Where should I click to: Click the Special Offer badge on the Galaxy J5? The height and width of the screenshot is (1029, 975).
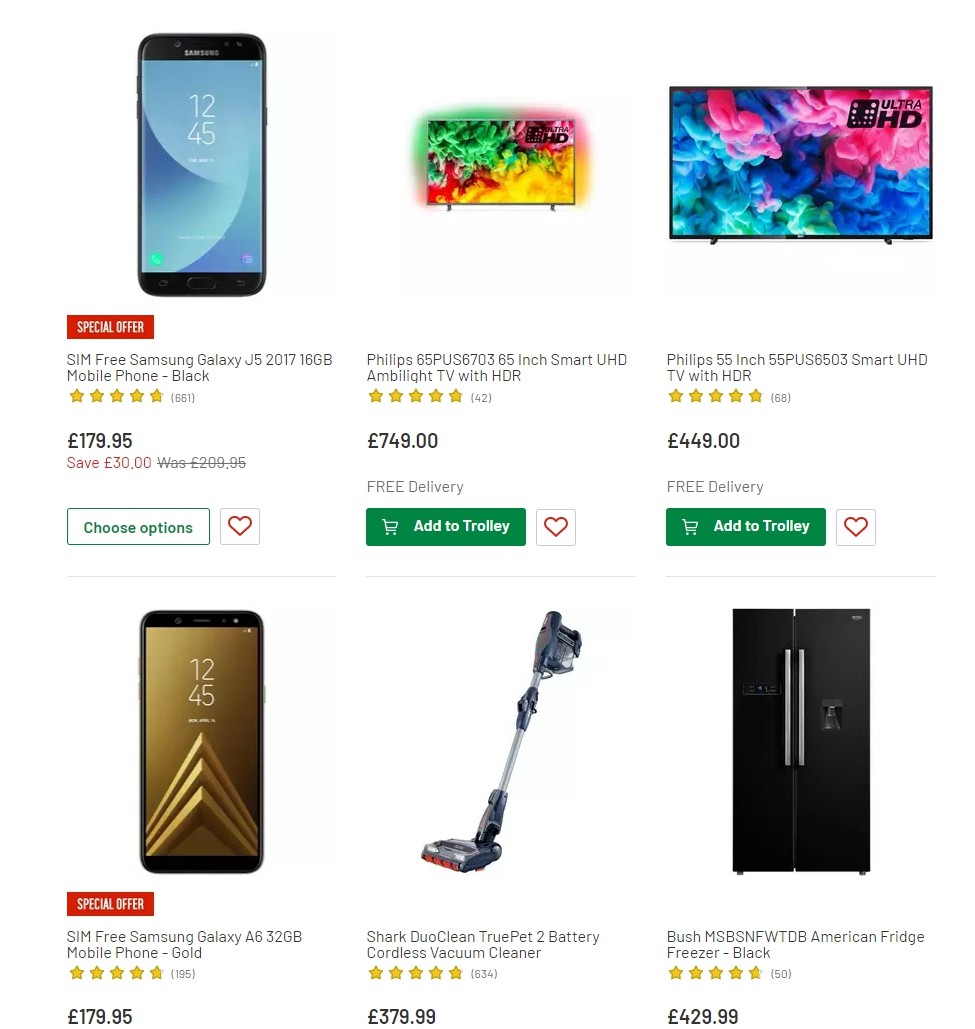(110, 327)
